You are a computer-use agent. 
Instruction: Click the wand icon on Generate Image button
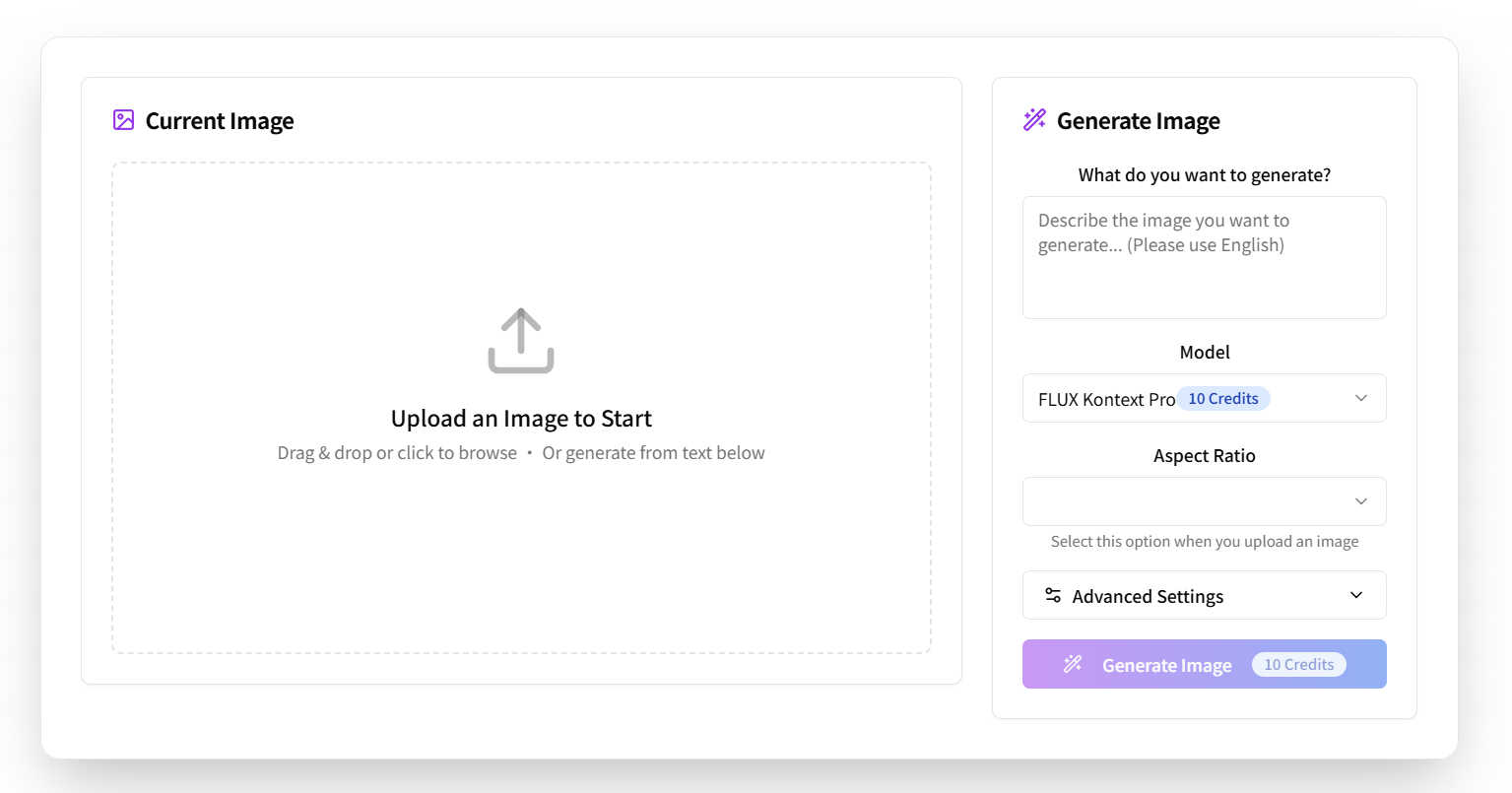pos(1072,663)
